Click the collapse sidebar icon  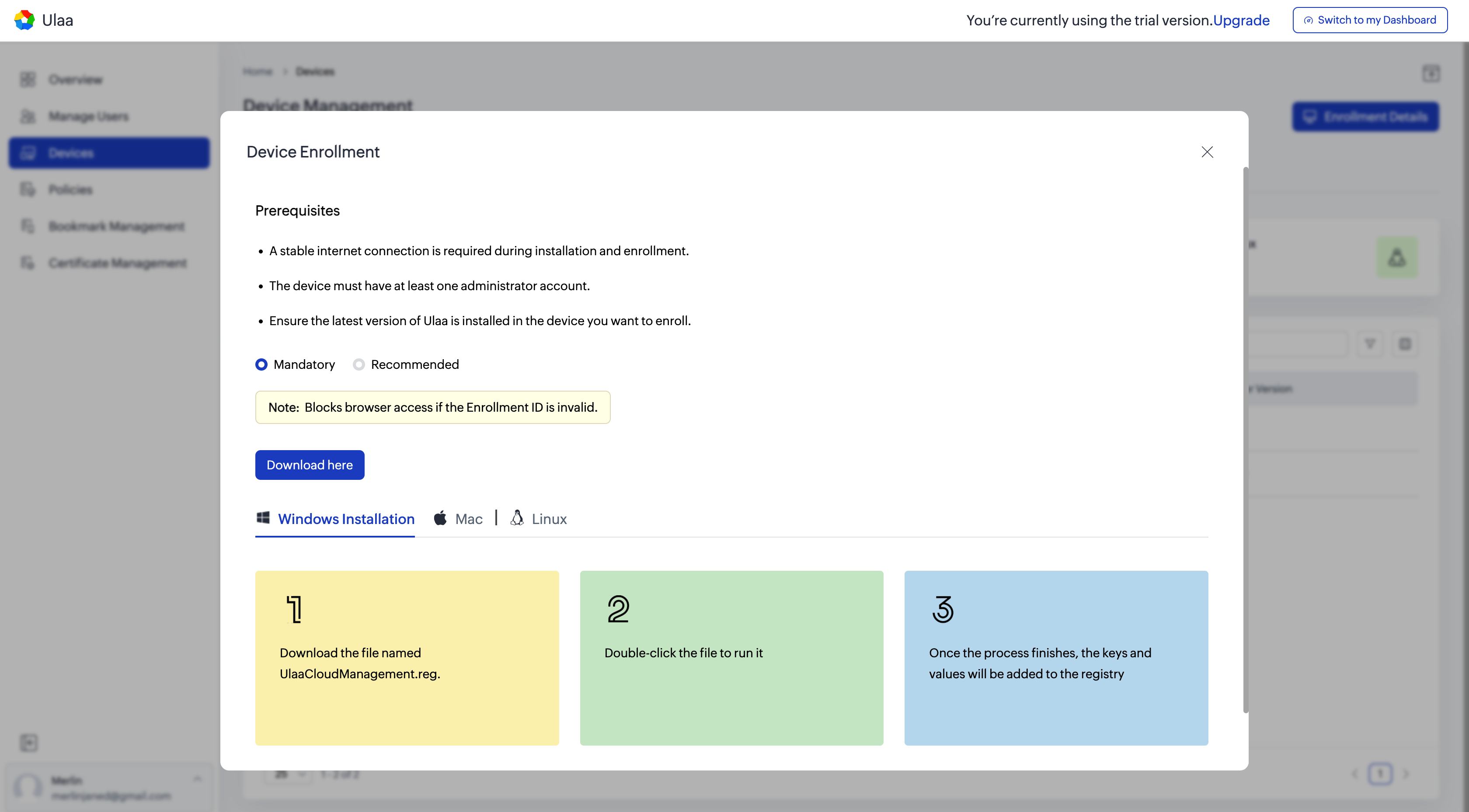click(x=28, y=743)
